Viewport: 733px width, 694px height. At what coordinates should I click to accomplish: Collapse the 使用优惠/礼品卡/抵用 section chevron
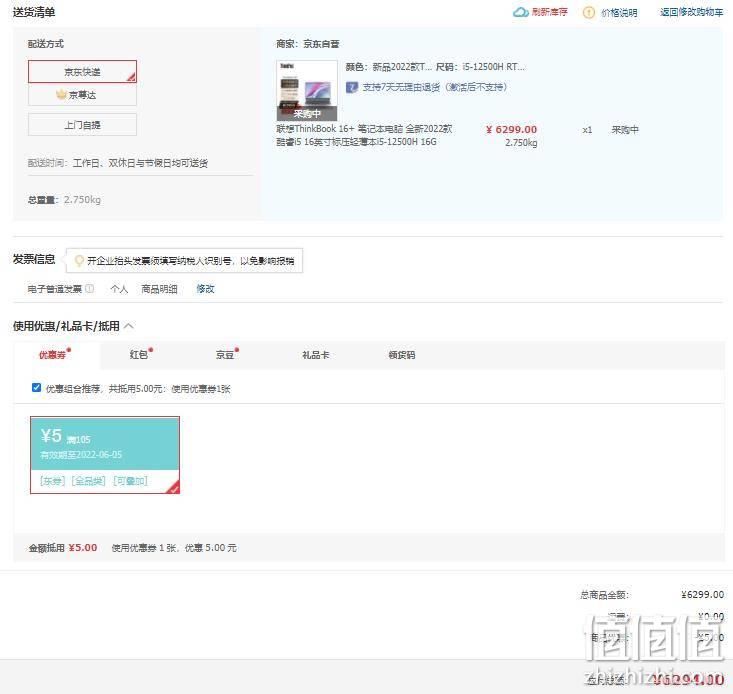129,326
